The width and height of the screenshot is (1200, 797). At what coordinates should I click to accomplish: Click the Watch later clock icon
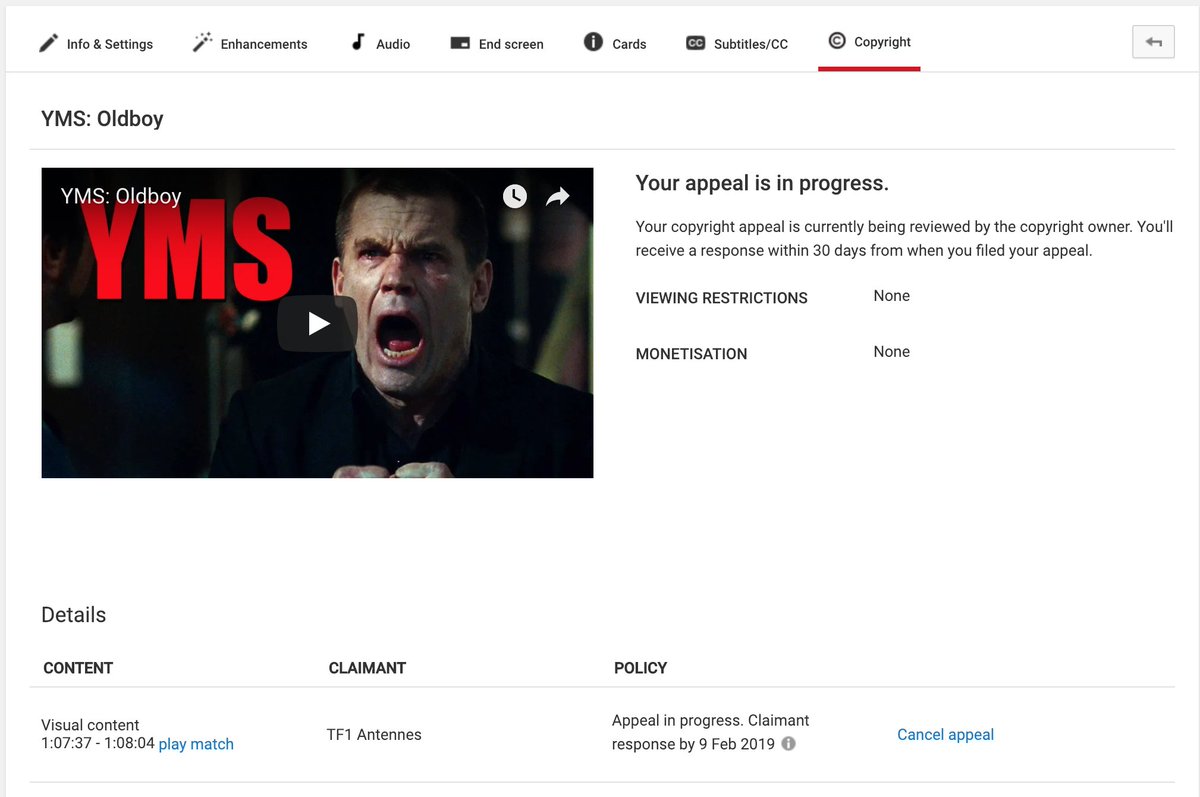tap(514, 196)
